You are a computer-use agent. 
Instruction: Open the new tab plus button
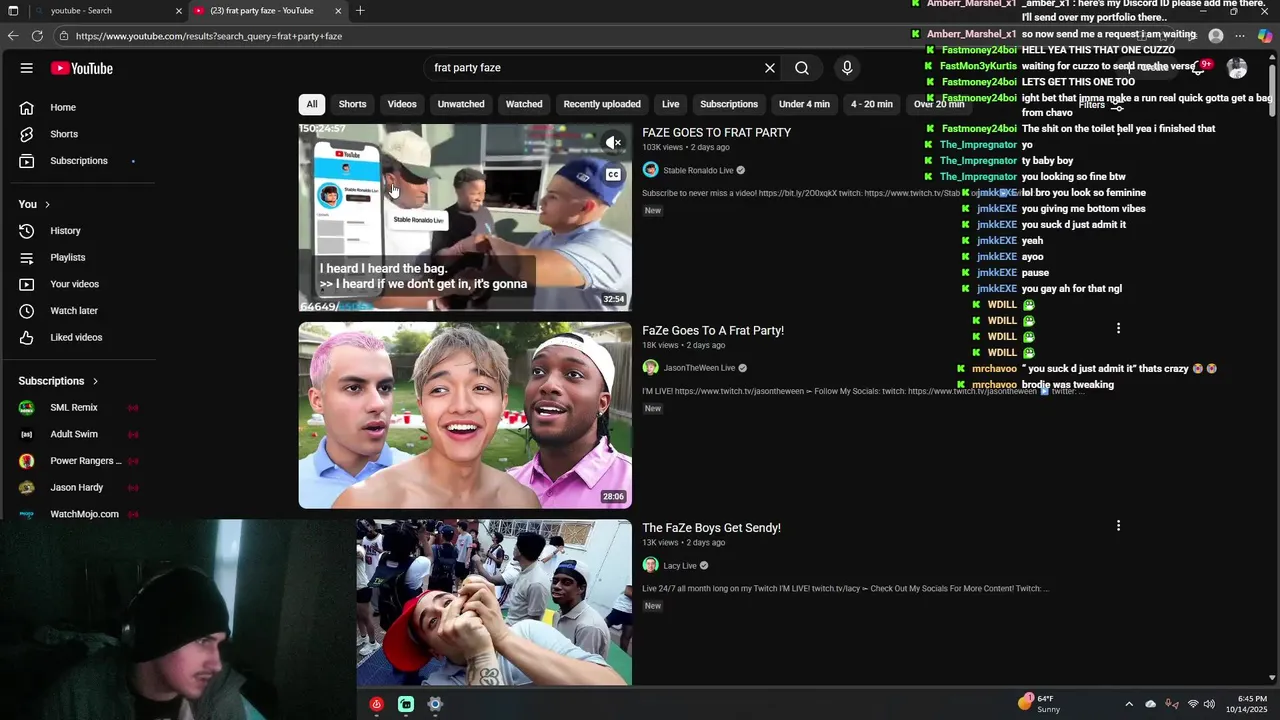coord(360,11)
